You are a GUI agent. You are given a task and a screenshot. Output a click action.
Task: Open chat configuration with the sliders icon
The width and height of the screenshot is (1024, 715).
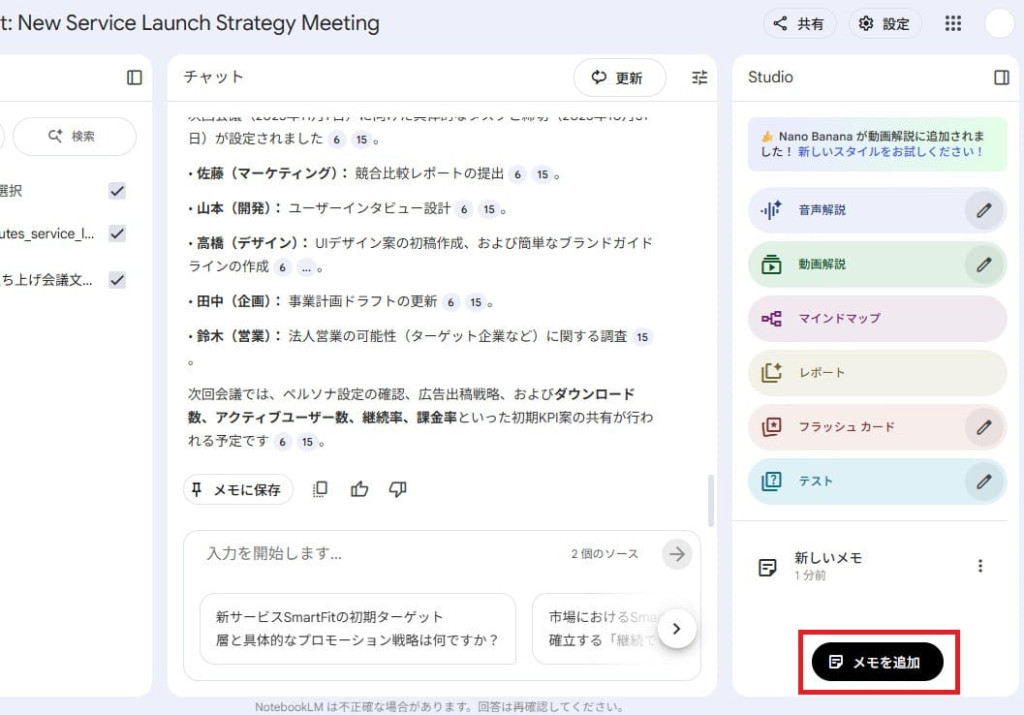(699, 77)
